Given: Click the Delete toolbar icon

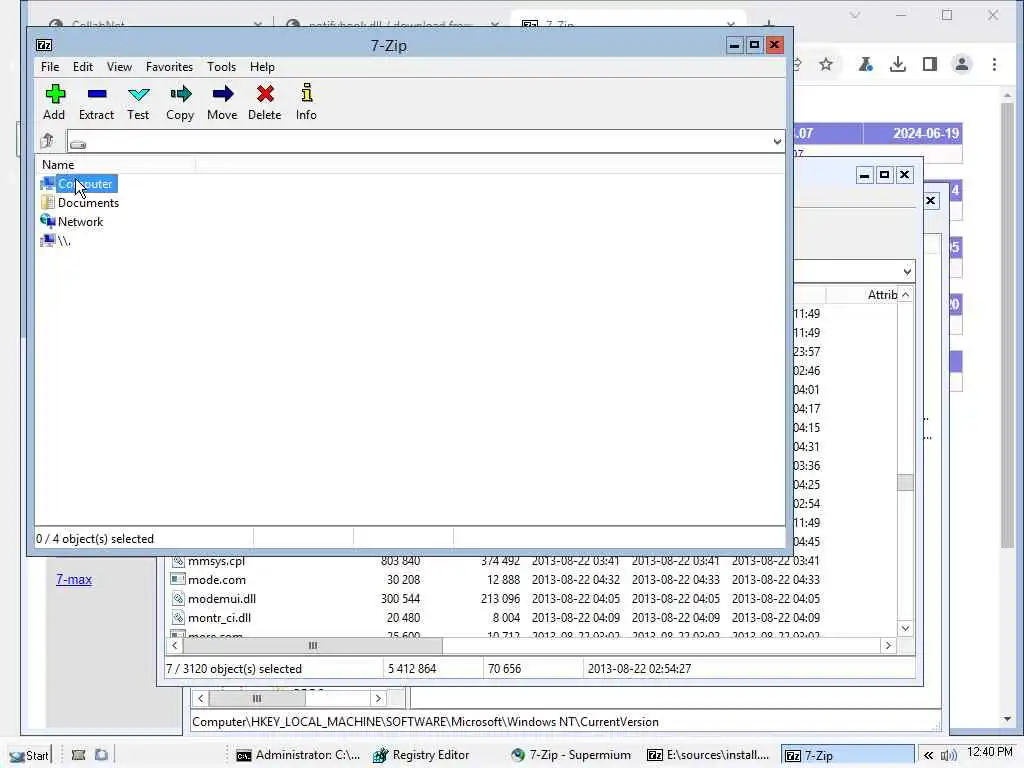Looking at the screenshot, I should [264, 95].
